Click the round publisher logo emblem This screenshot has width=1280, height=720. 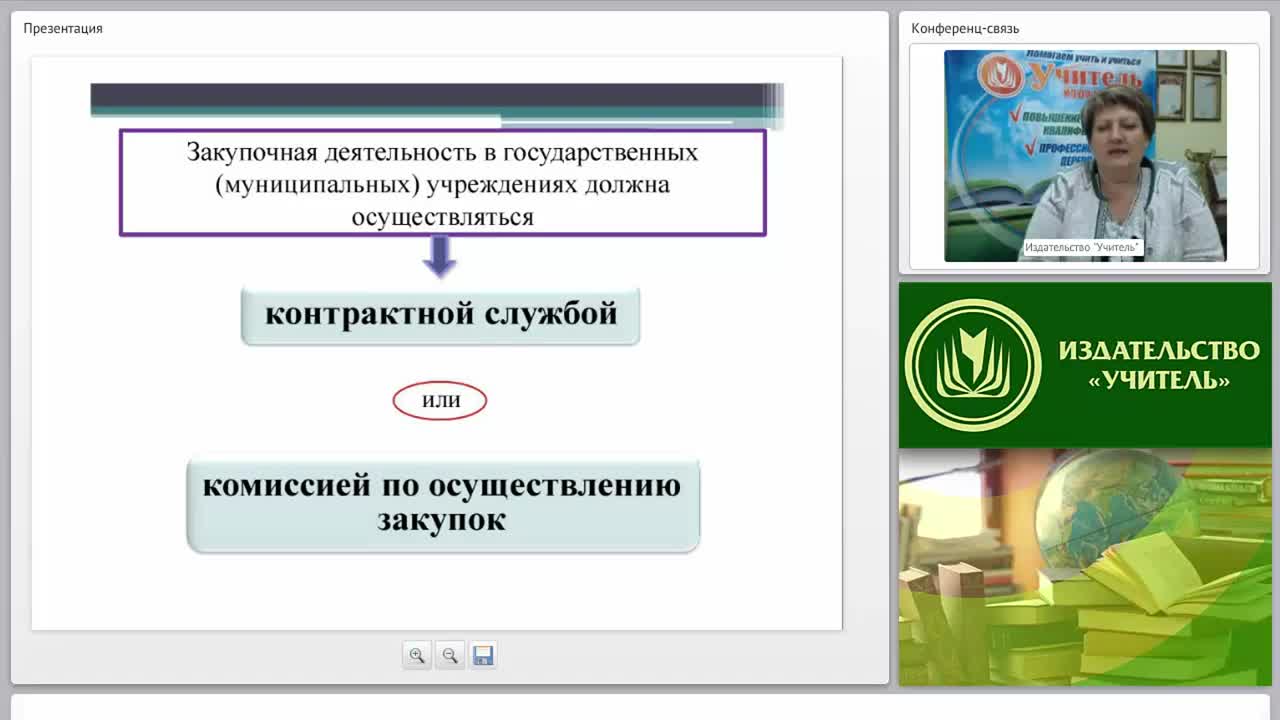972,365
